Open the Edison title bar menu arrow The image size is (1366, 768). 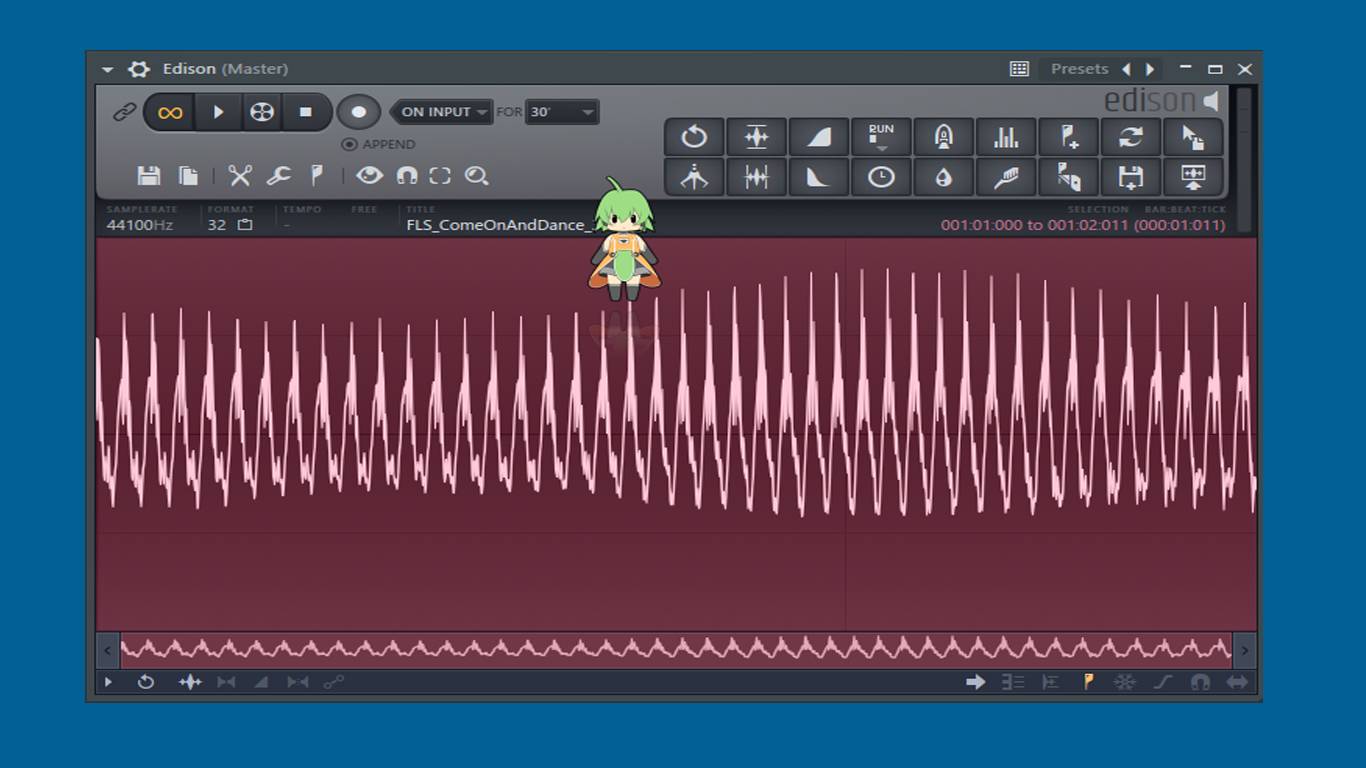107,69
